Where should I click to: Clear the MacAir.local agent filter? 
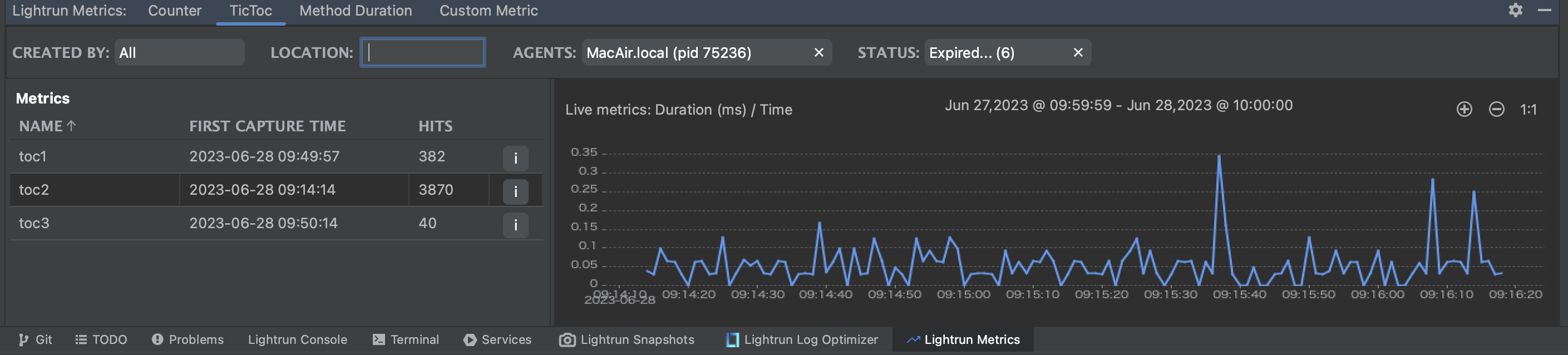[x=818, y=53]
